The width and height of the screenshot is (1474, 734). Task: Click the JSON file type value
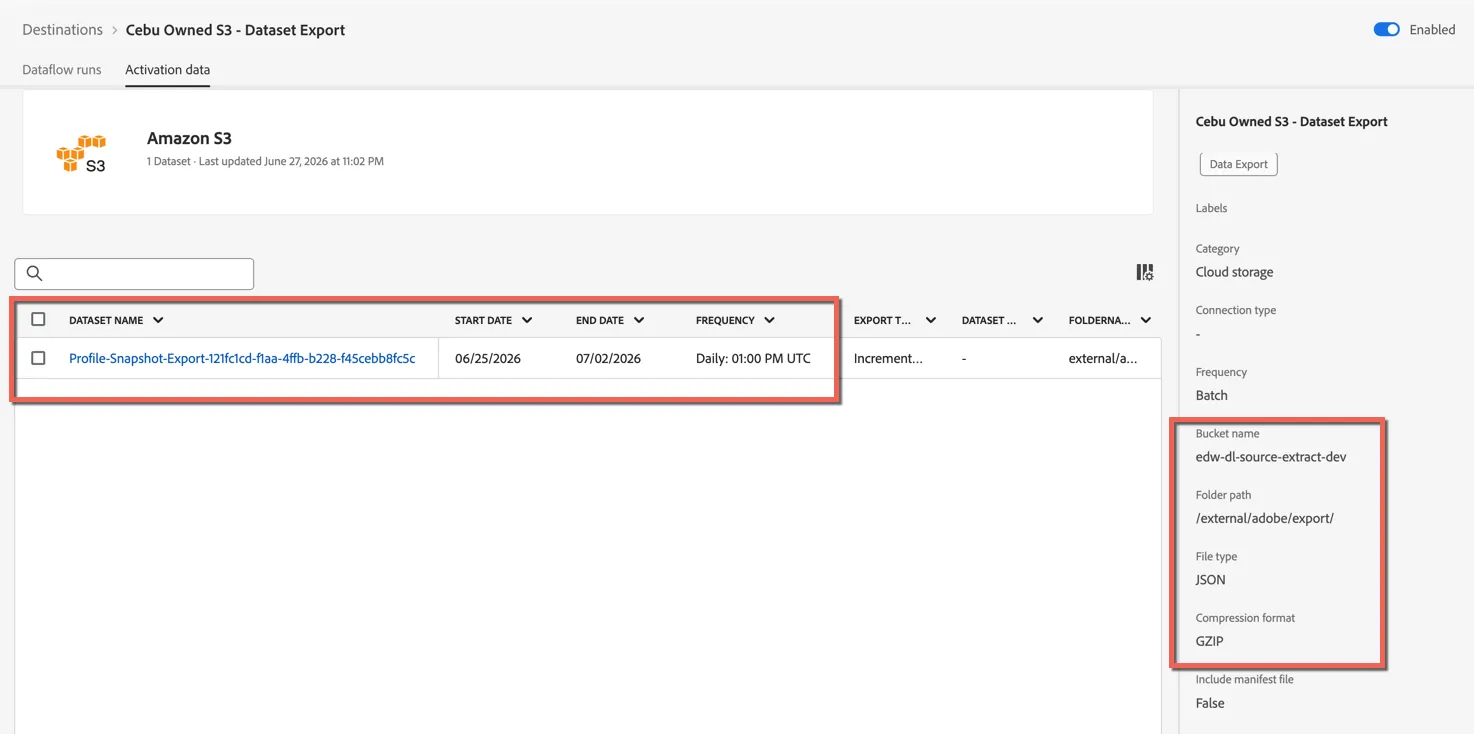click(1210, 580)
